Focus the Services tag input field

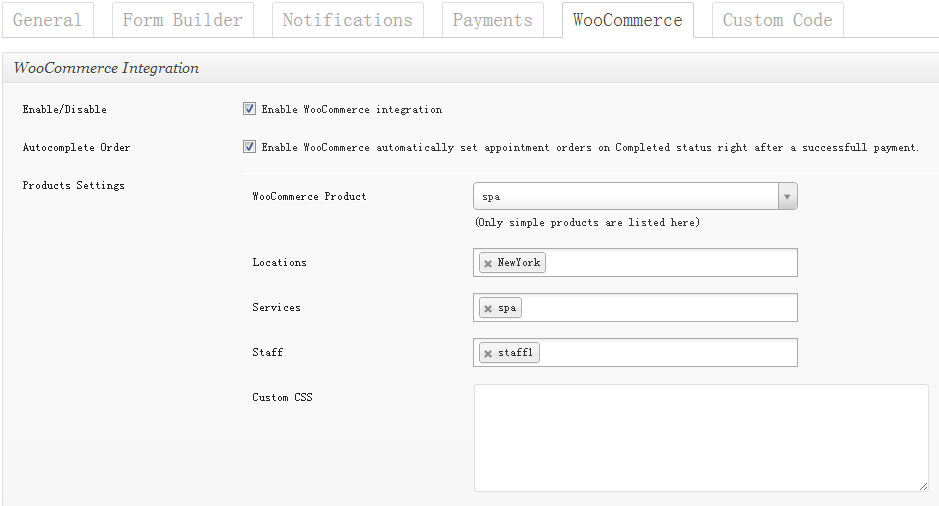(x=660, y=308)
